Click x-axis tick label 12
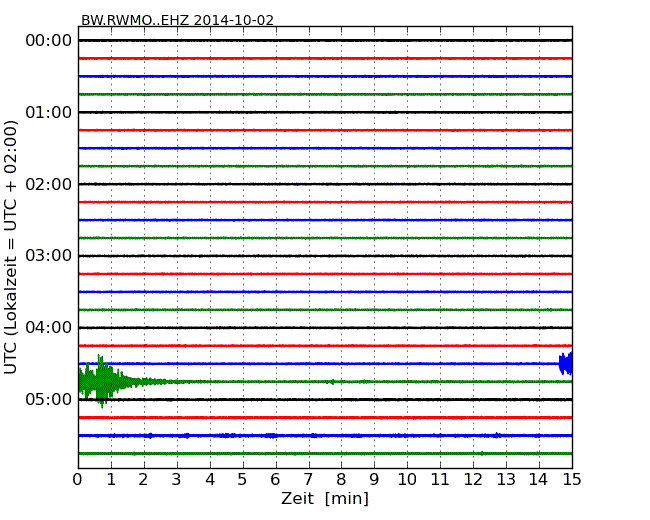 coord(473,480)
